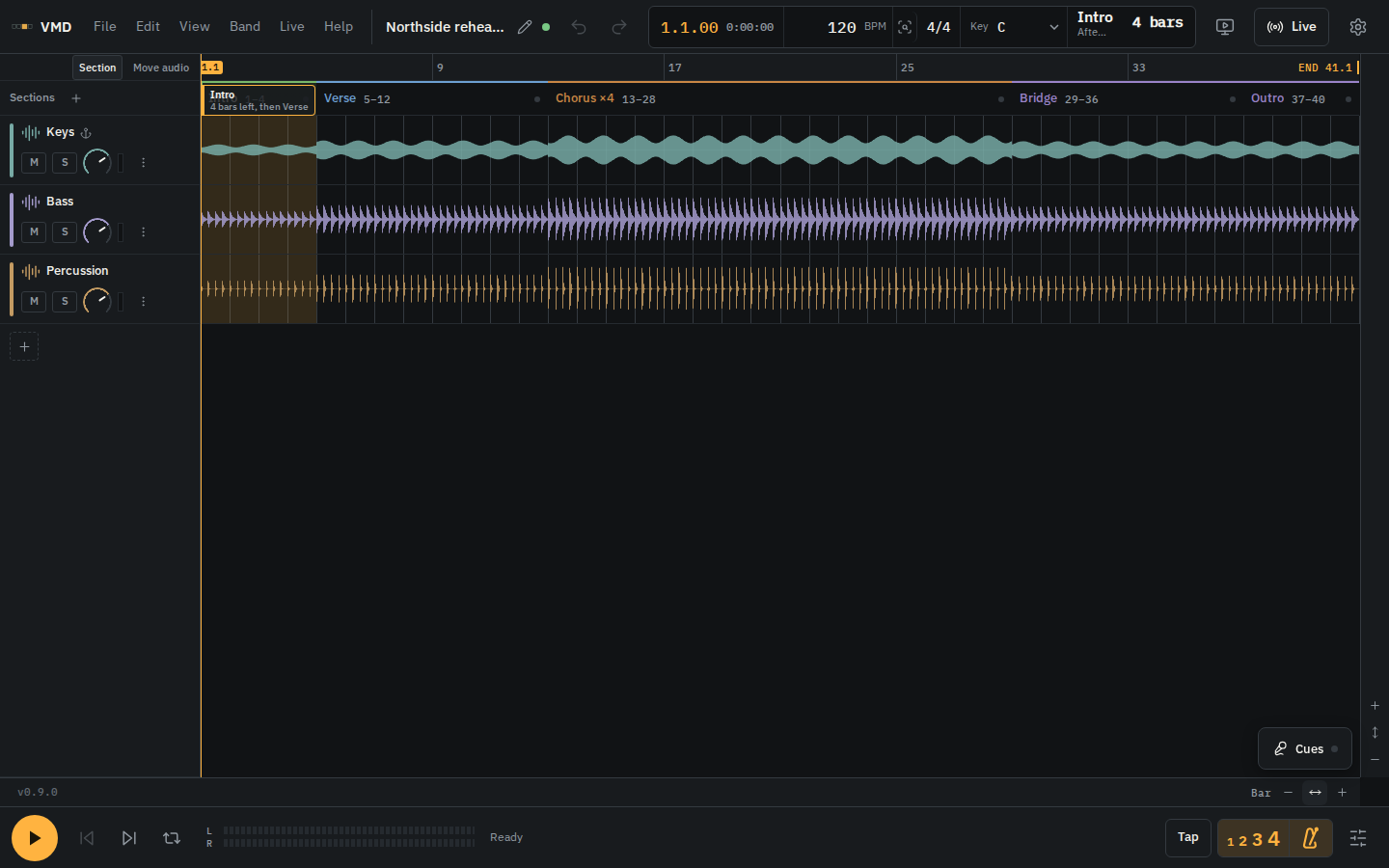Click the VMD app logo
The image size is (1389, 868).
[41, 27]
